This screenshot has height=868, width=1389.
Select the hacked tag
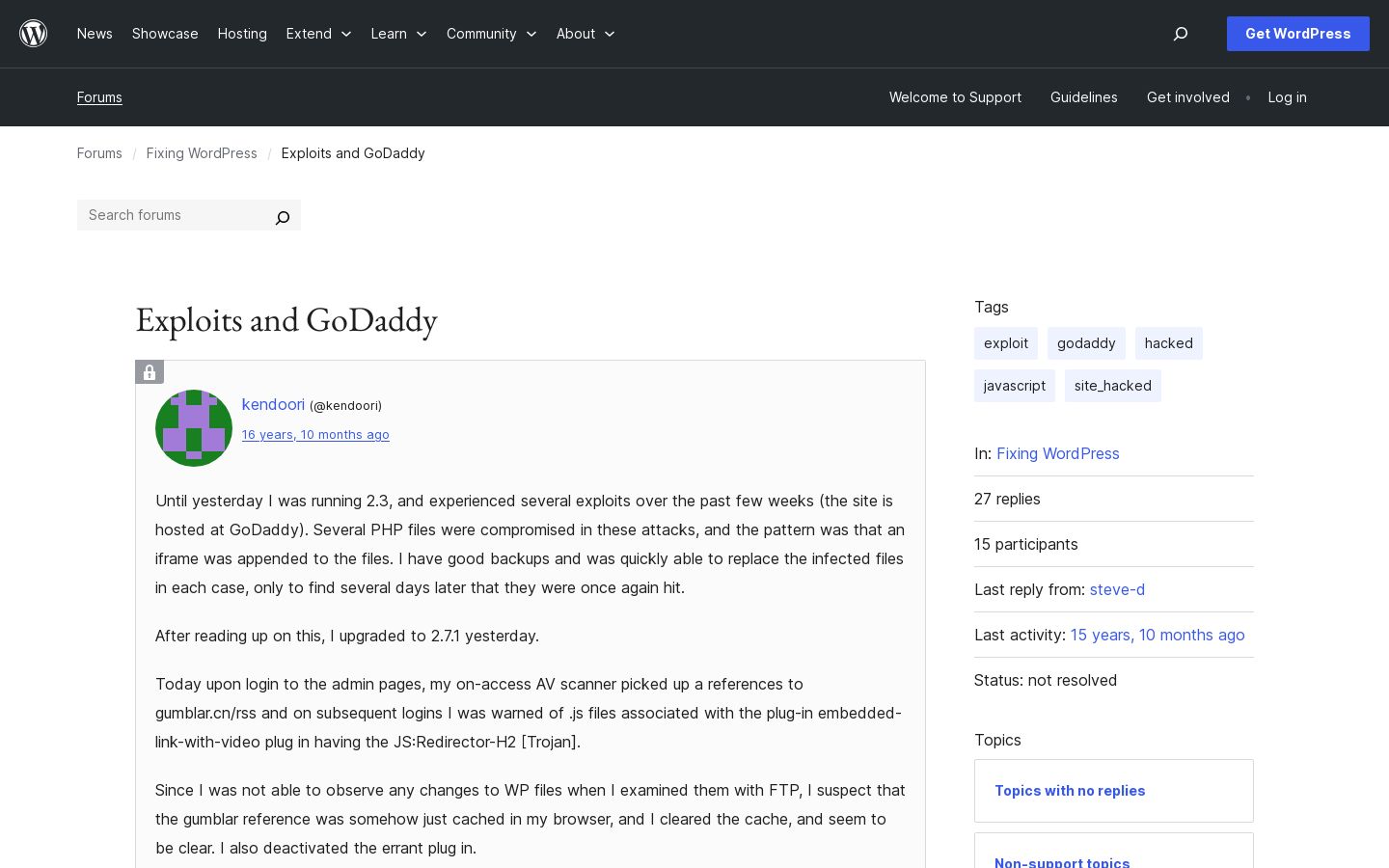pos(1169,343)
